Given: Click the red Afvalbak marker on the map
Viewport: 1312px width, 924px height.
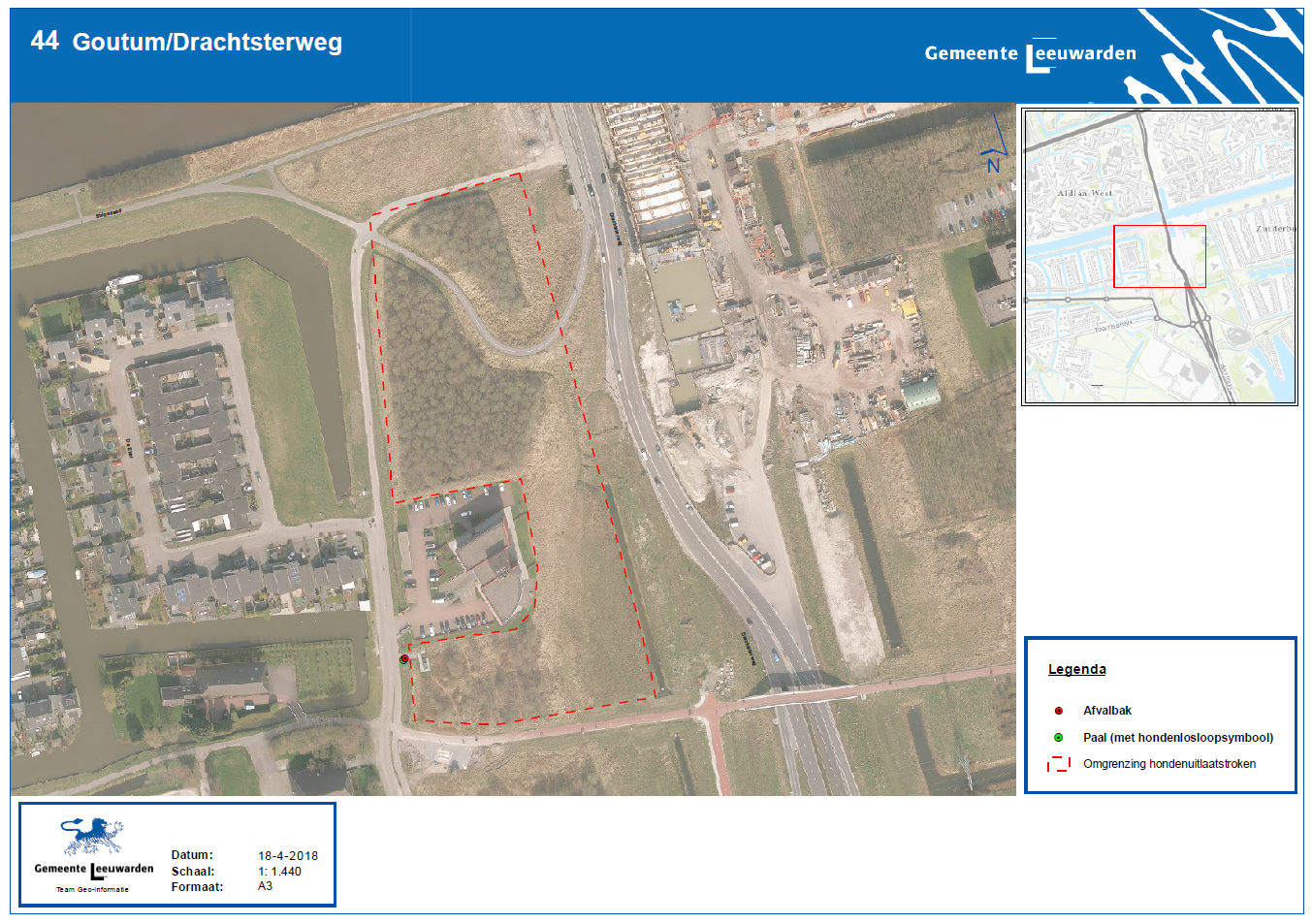Looking at the screenshot, I should tap(404, 659).
